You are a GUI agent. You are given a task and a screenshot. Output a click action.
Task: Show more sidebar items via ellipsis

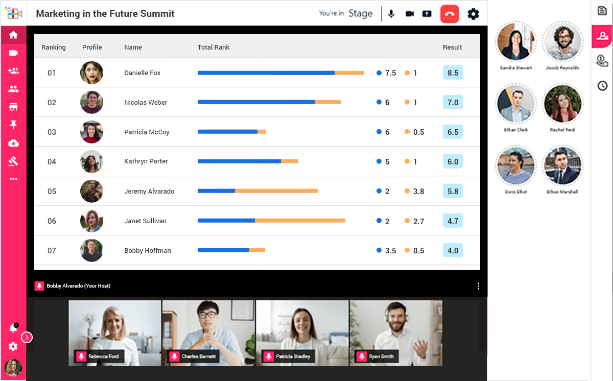click(x=13, y=179)
